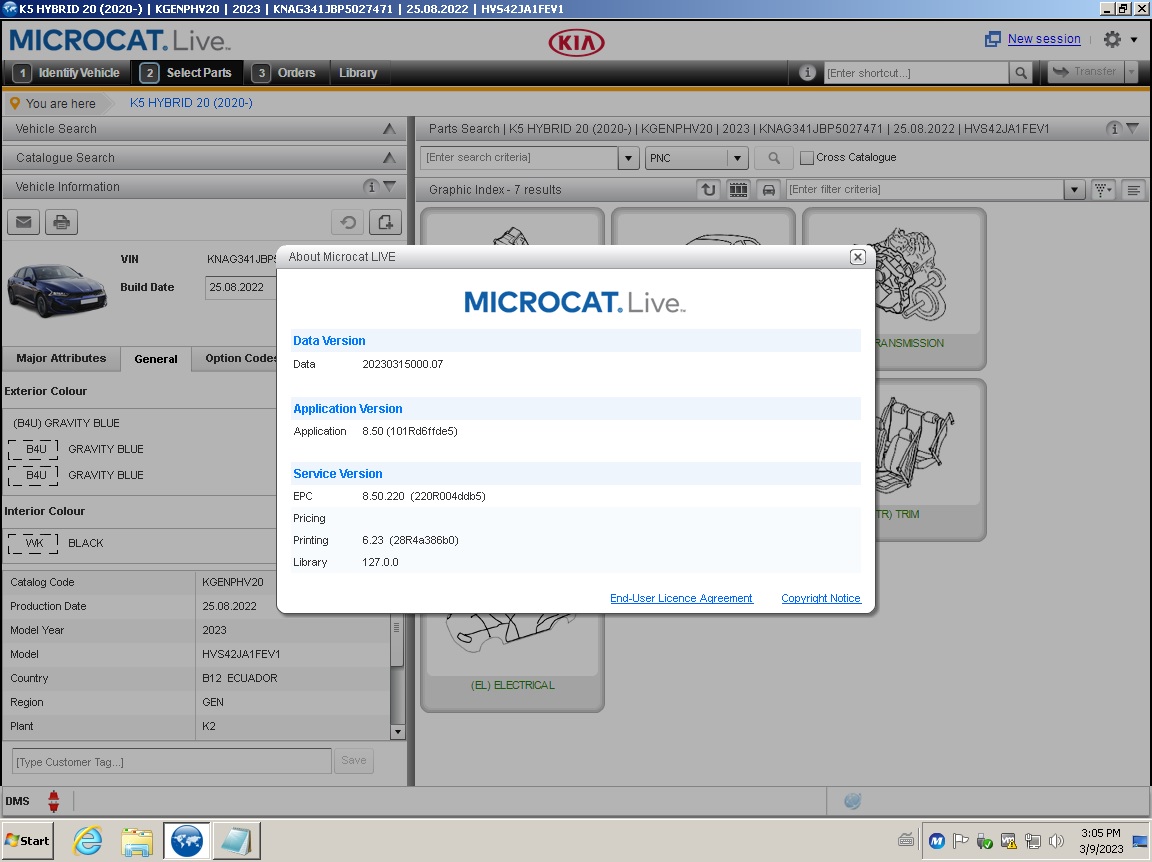
Task: Click the undo/reset vehicle icon
Action: point(348,222)
